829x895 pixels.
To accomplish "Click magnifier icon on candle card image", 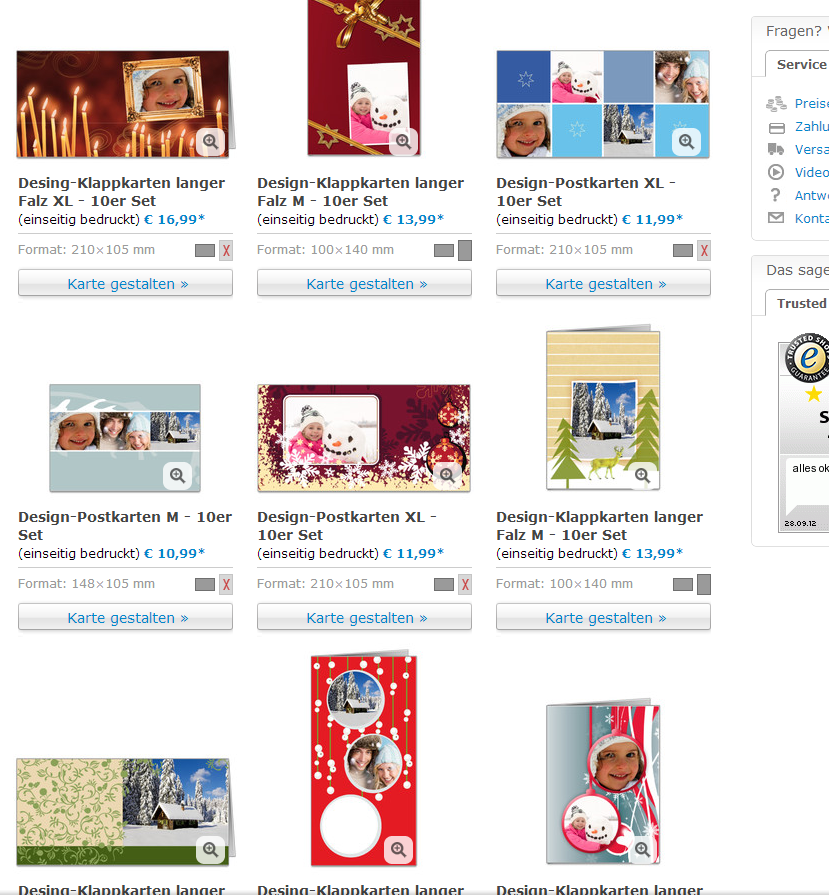I will (210, 142).
